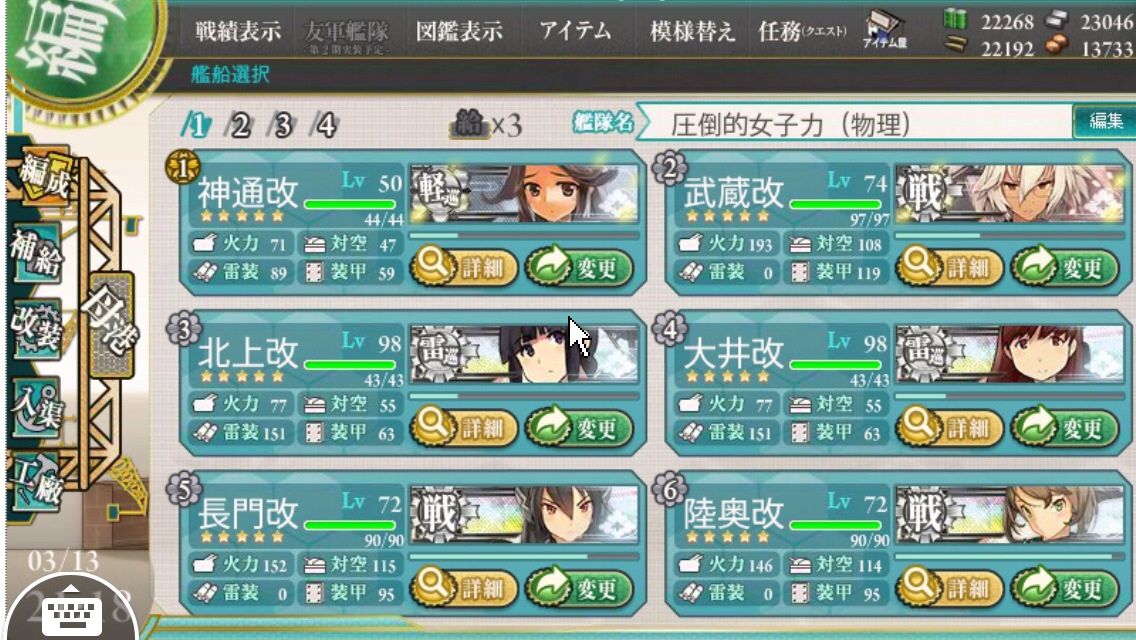Screen dimensions: 1136x640
Task: Switch to fleet number 3 tab
Action: (x=282, y=125)
